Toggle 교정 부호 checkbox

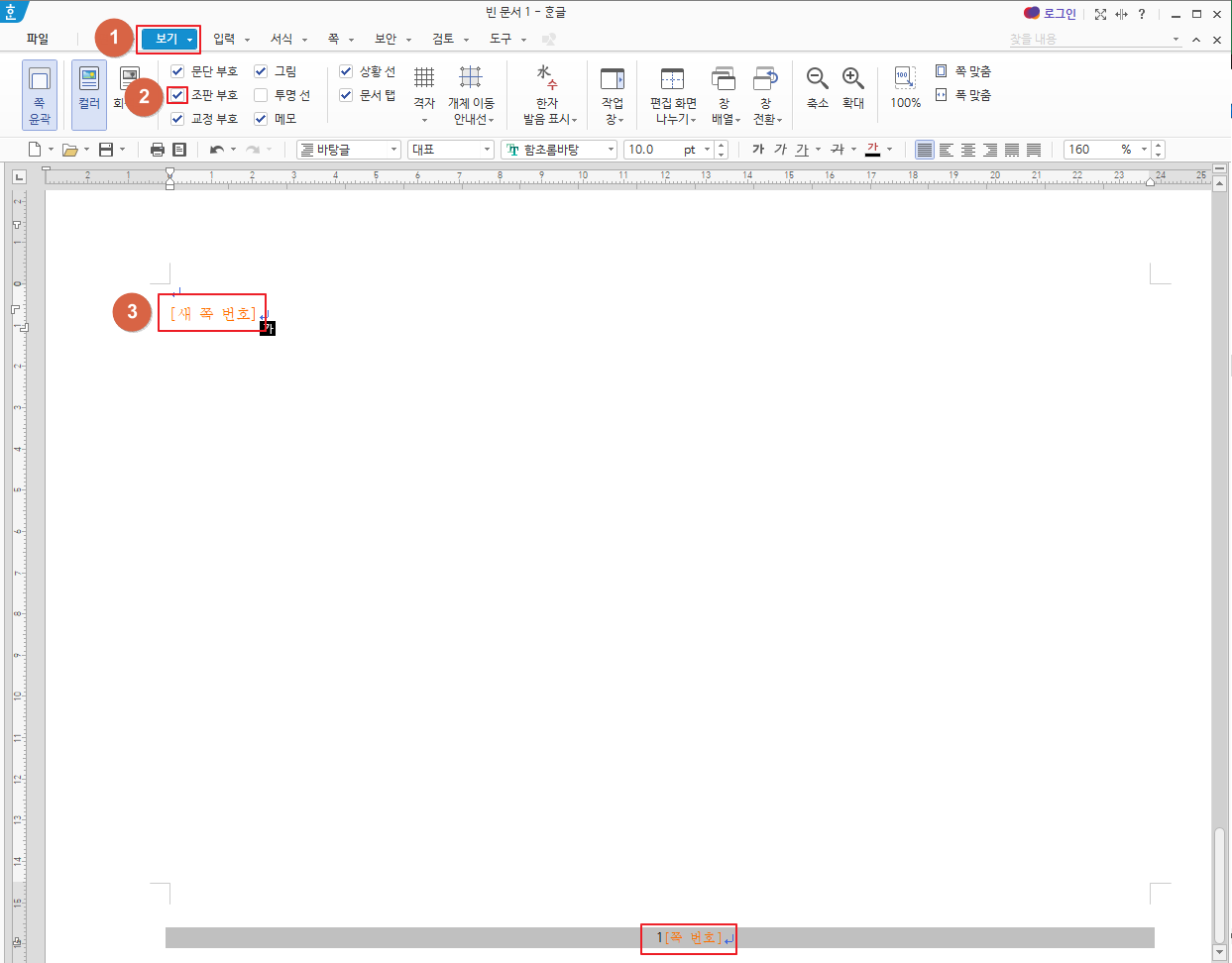pos(177,119)
